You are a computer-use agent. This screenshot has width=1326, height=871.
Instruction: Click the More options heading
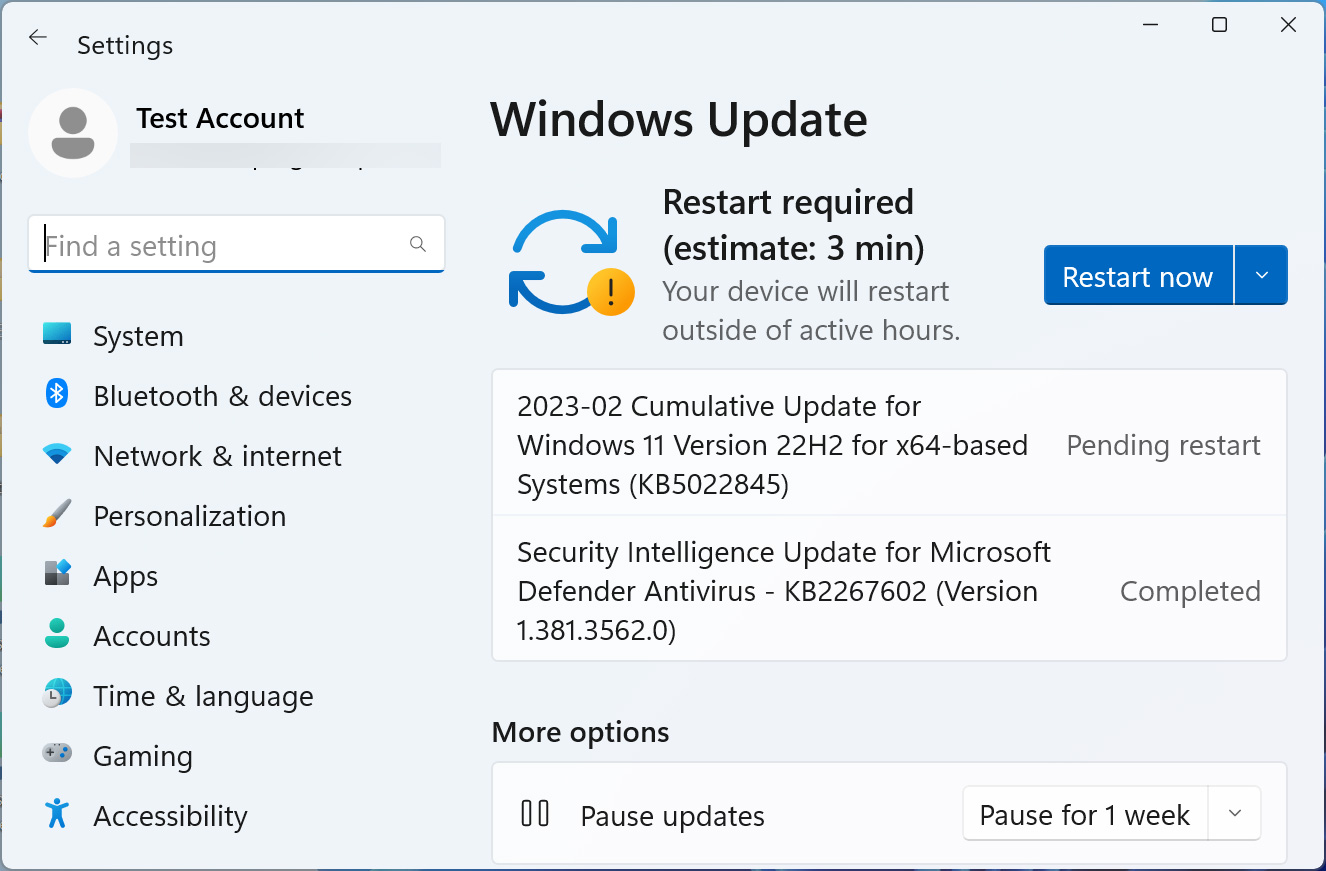pos(580,732)
